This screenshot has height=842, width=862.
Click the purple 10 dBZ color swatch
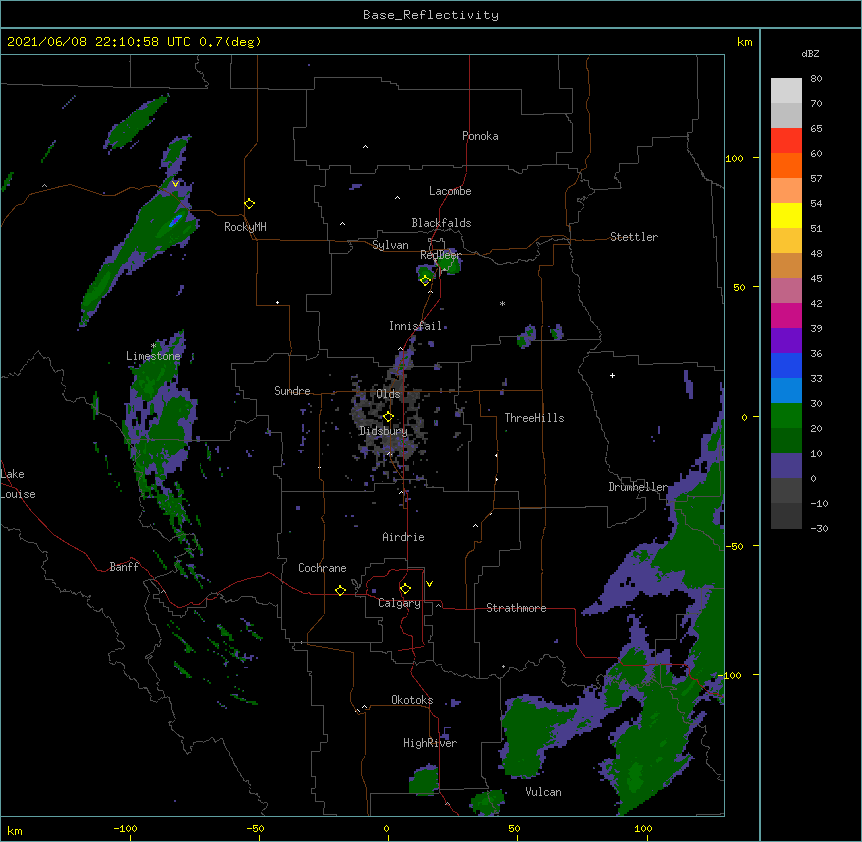[786, 466]
